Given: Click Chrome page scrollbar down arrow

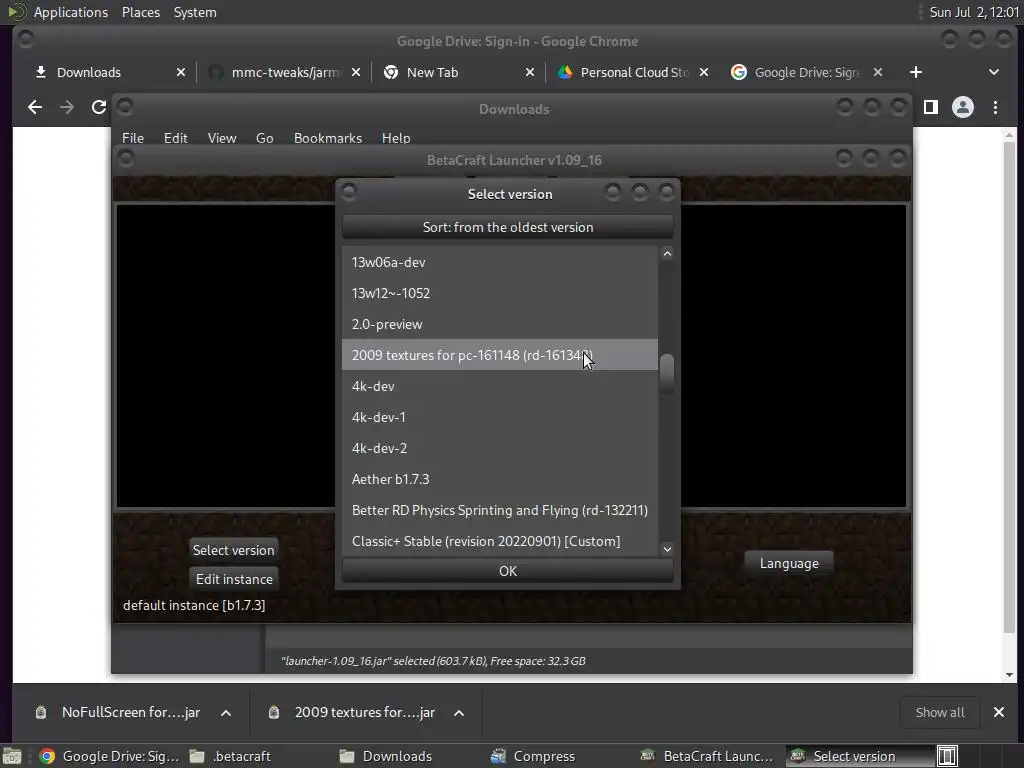Looking at the screenshot, I should pyautogui.click(x=1010, y=675).
